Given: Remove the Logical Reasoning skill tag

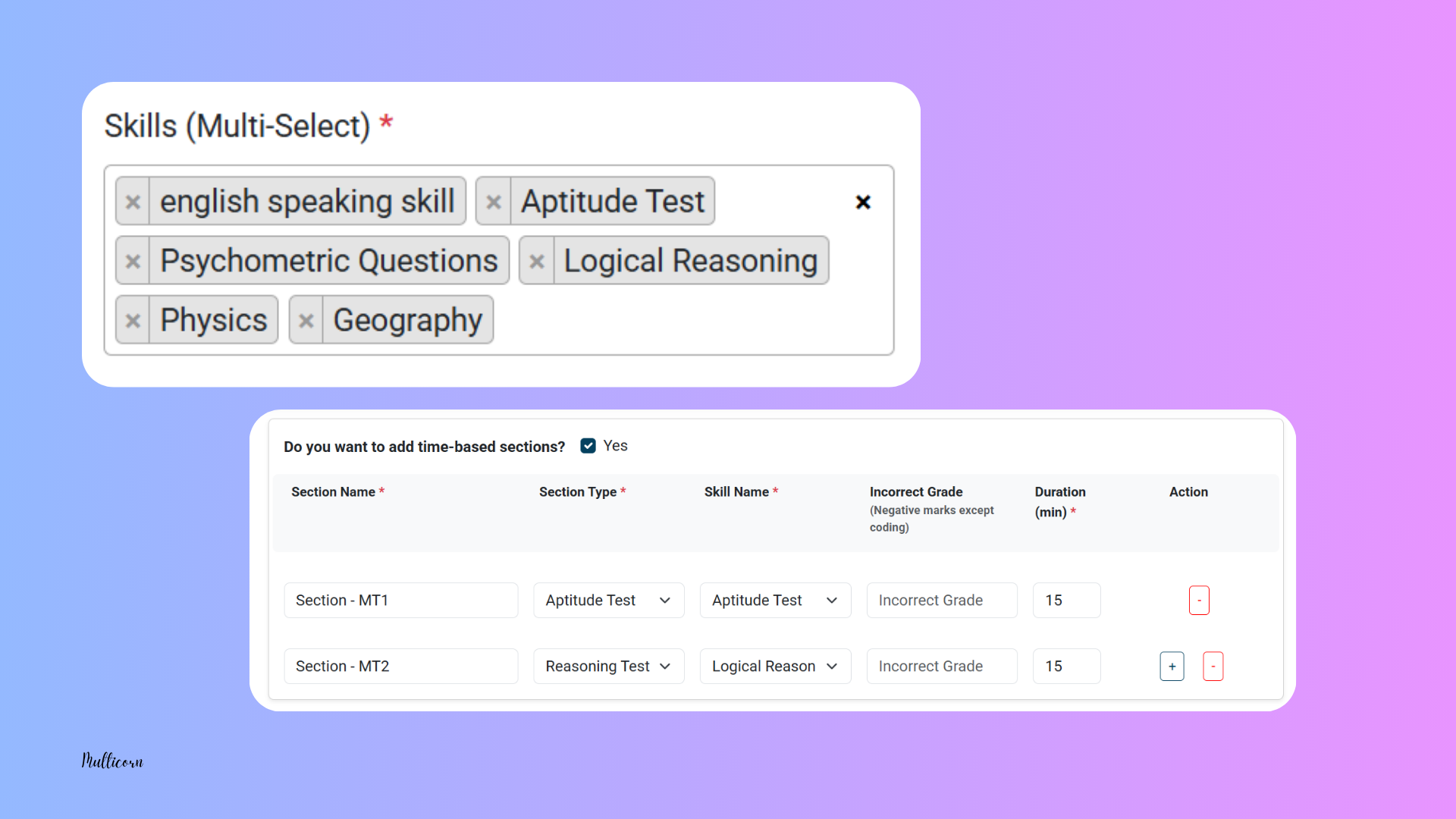Looking at the screenshot, I should tap(537, 261).
